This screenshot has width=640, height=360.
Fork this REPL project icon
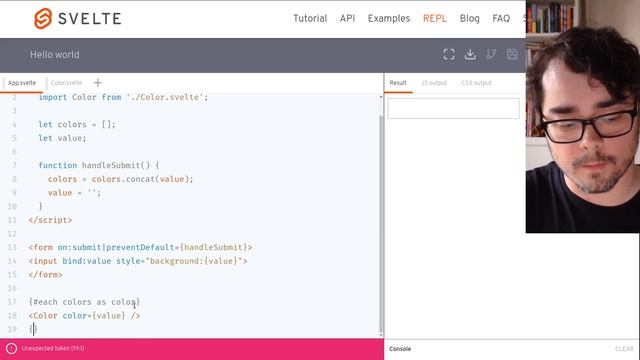491,54
